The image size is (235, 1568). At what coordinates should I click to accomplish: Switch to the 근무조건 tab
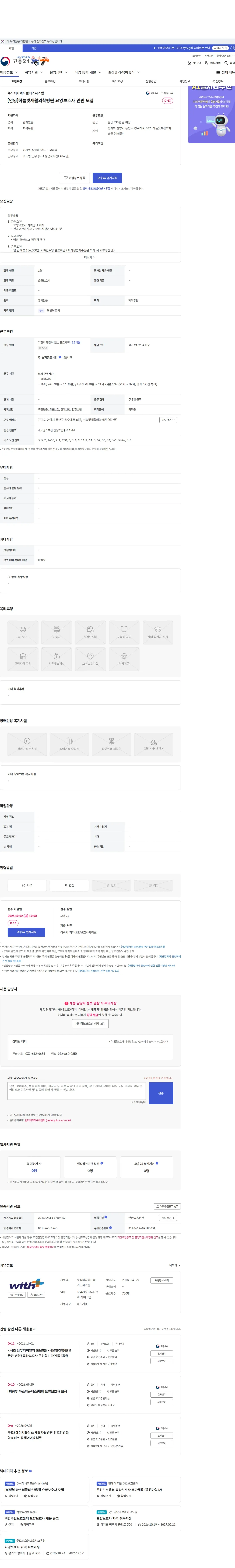50,81
